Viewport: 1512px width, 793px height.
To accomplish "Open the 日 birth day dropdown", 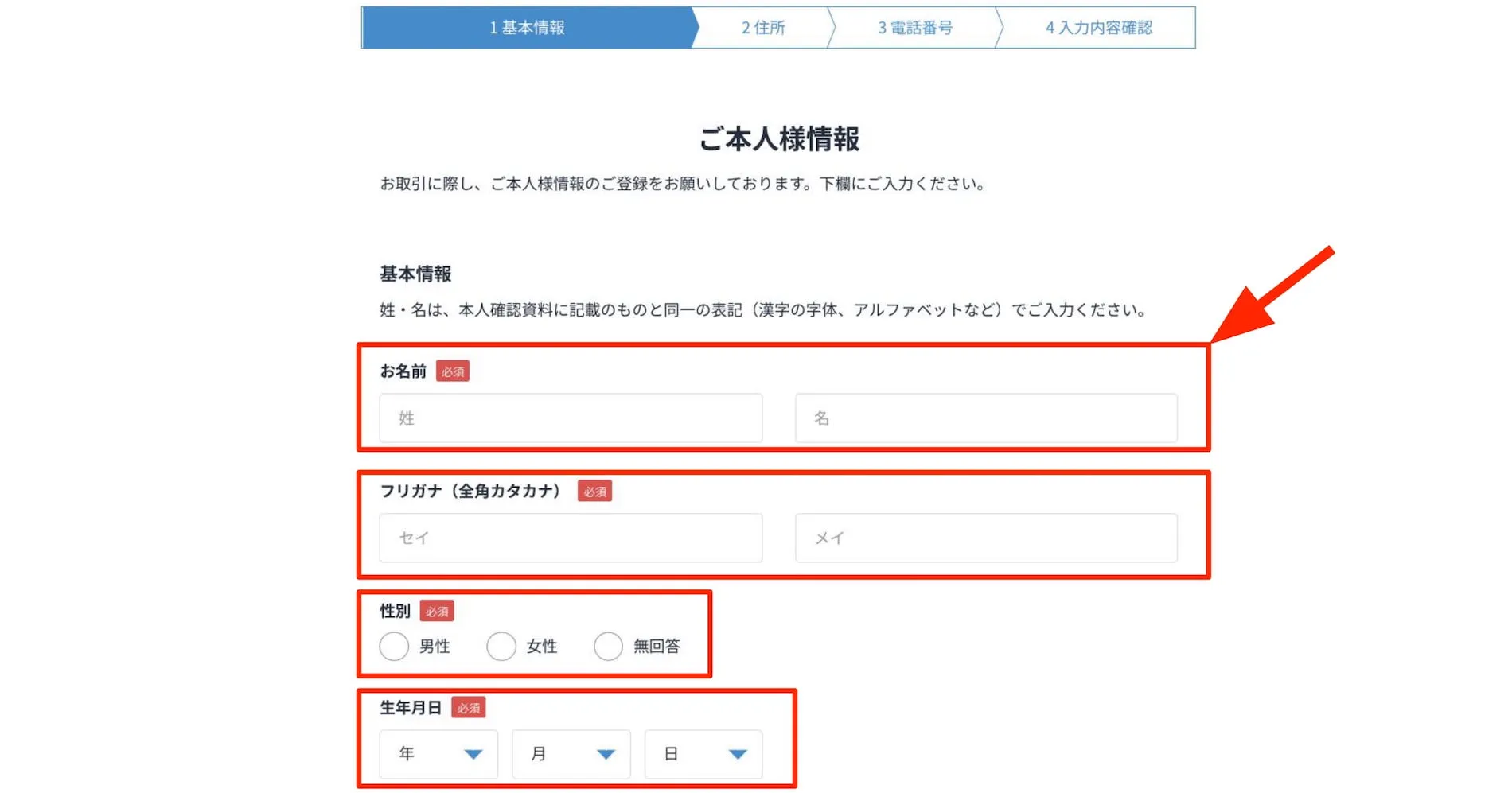I will click(703, 754).
